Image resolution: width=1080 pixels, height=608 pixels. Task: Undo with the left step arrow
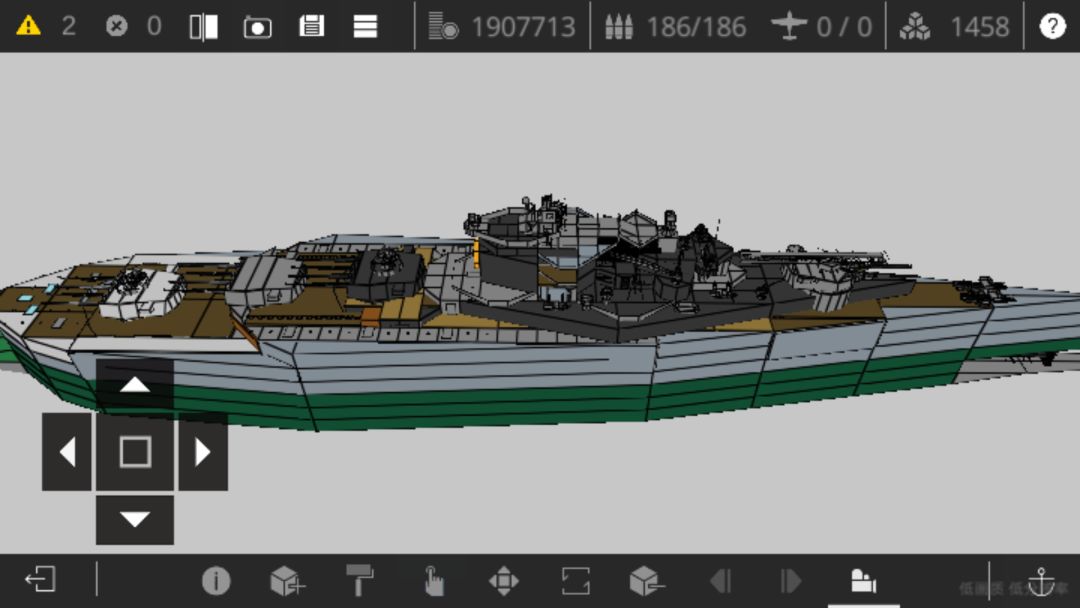click(720, 581)
